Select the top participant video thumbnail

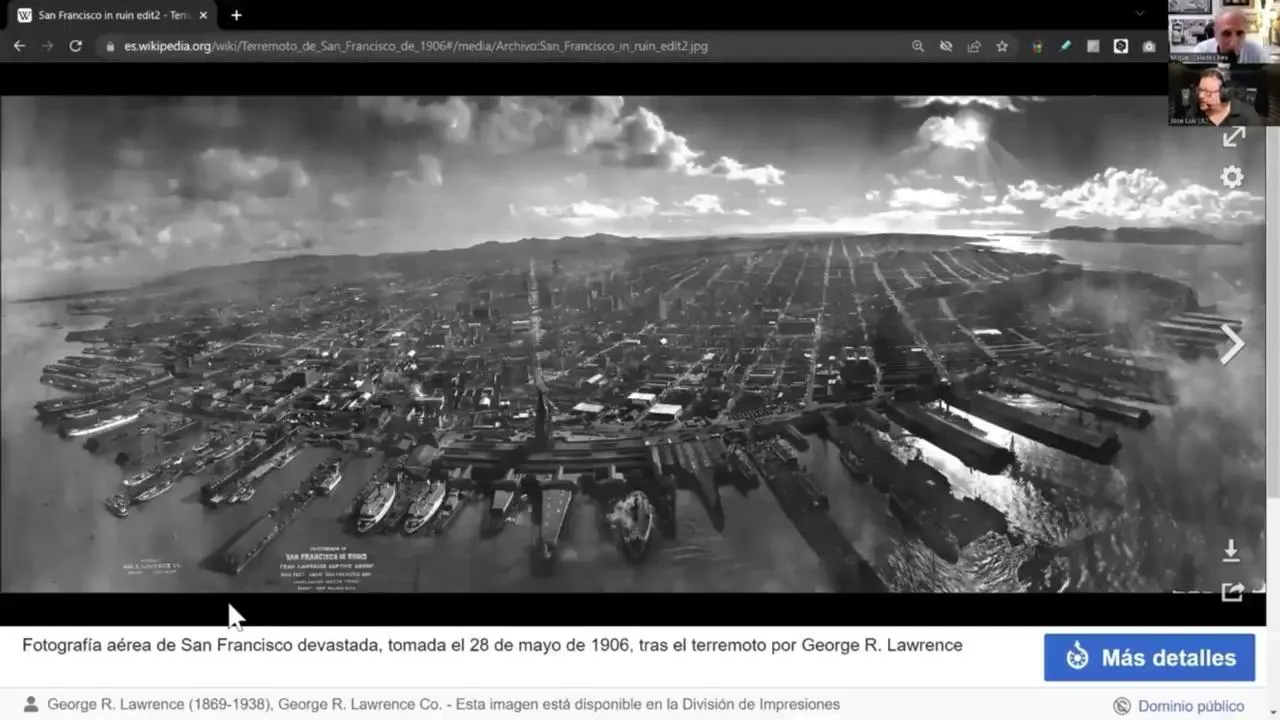1223,31
